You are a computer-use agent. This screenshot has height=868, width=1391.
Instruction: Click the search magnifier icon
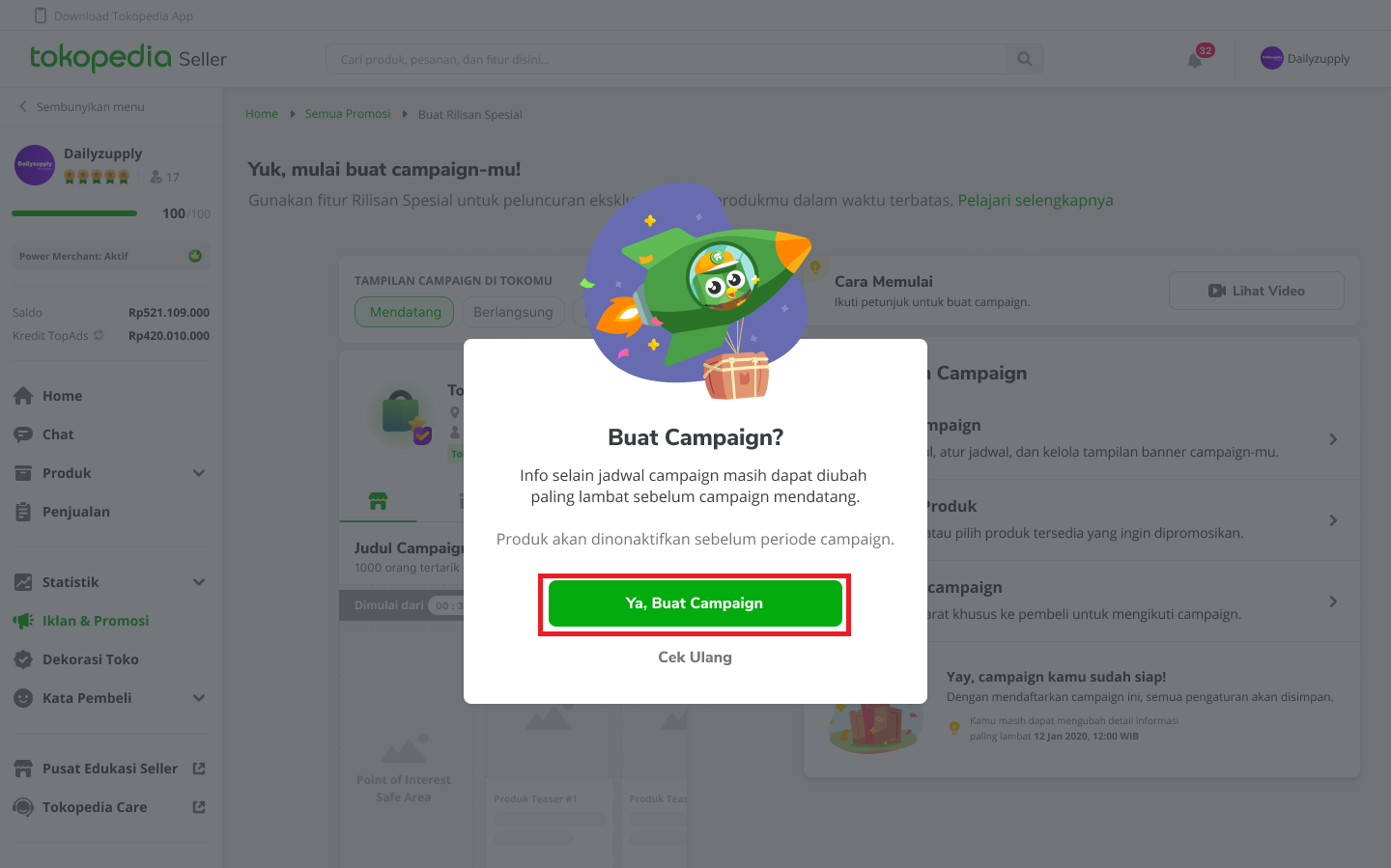[1025, 59]
